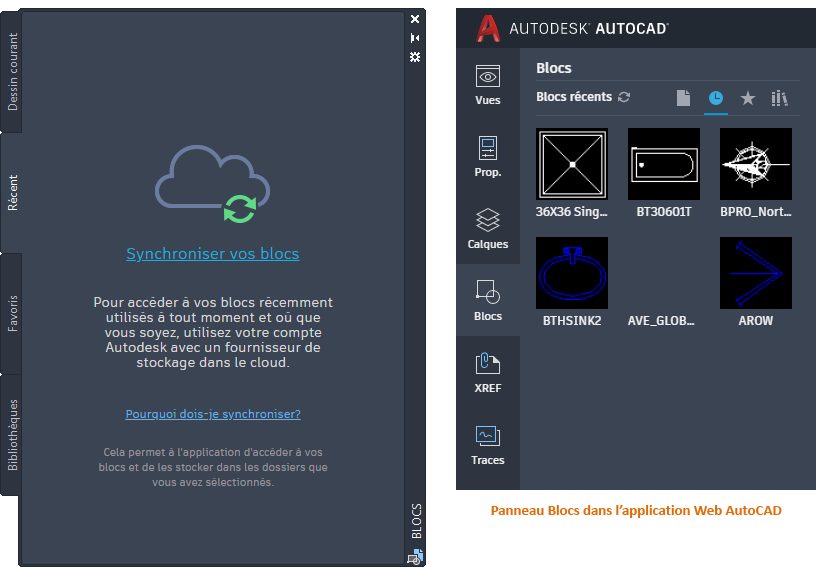Click icon at bottom of BLOCS palette
The image size is (816, 567).
pos(415,557)
